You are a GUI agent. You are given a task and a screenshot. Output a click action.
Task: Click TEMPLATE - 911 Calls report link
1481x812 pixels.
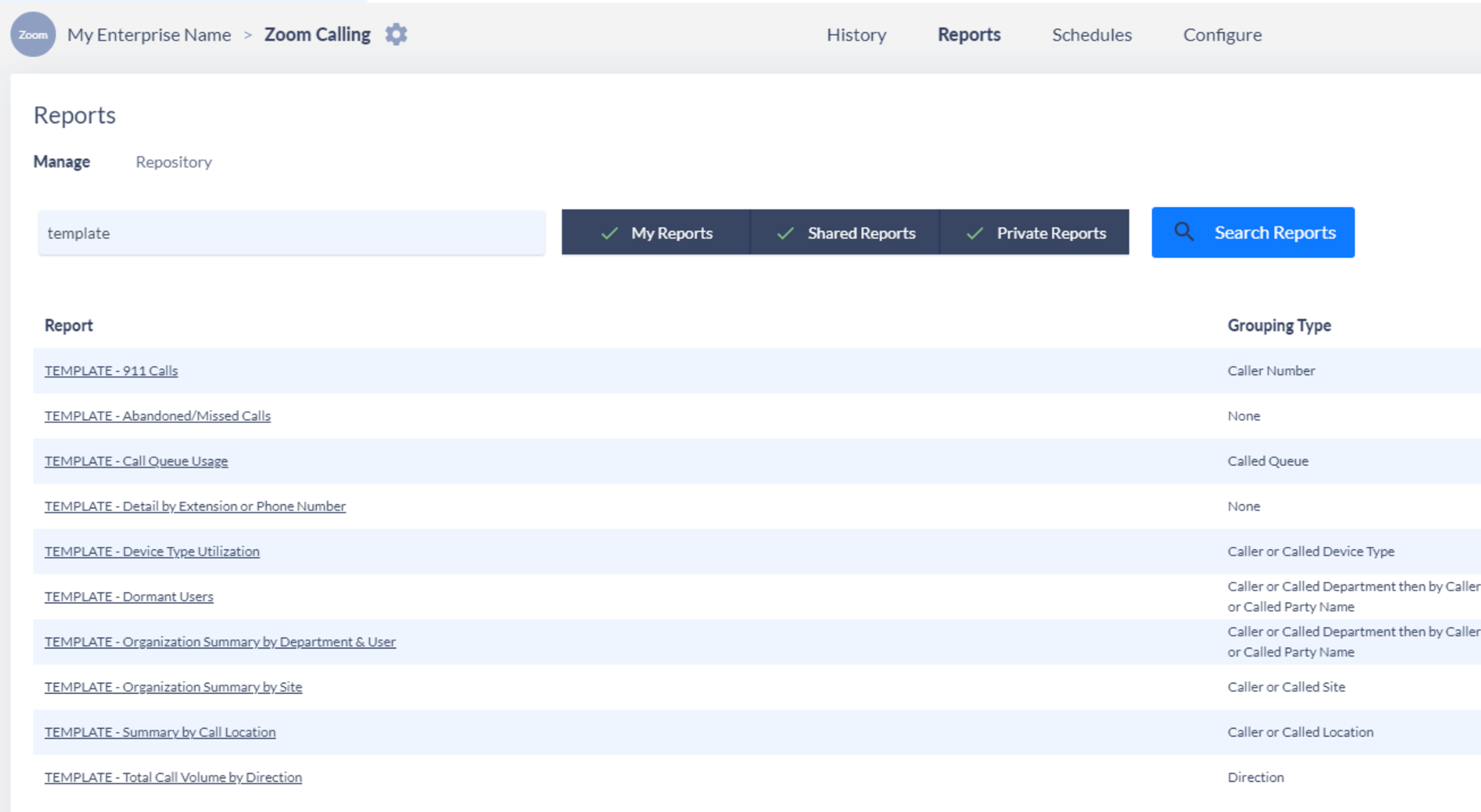click(111, 370)
